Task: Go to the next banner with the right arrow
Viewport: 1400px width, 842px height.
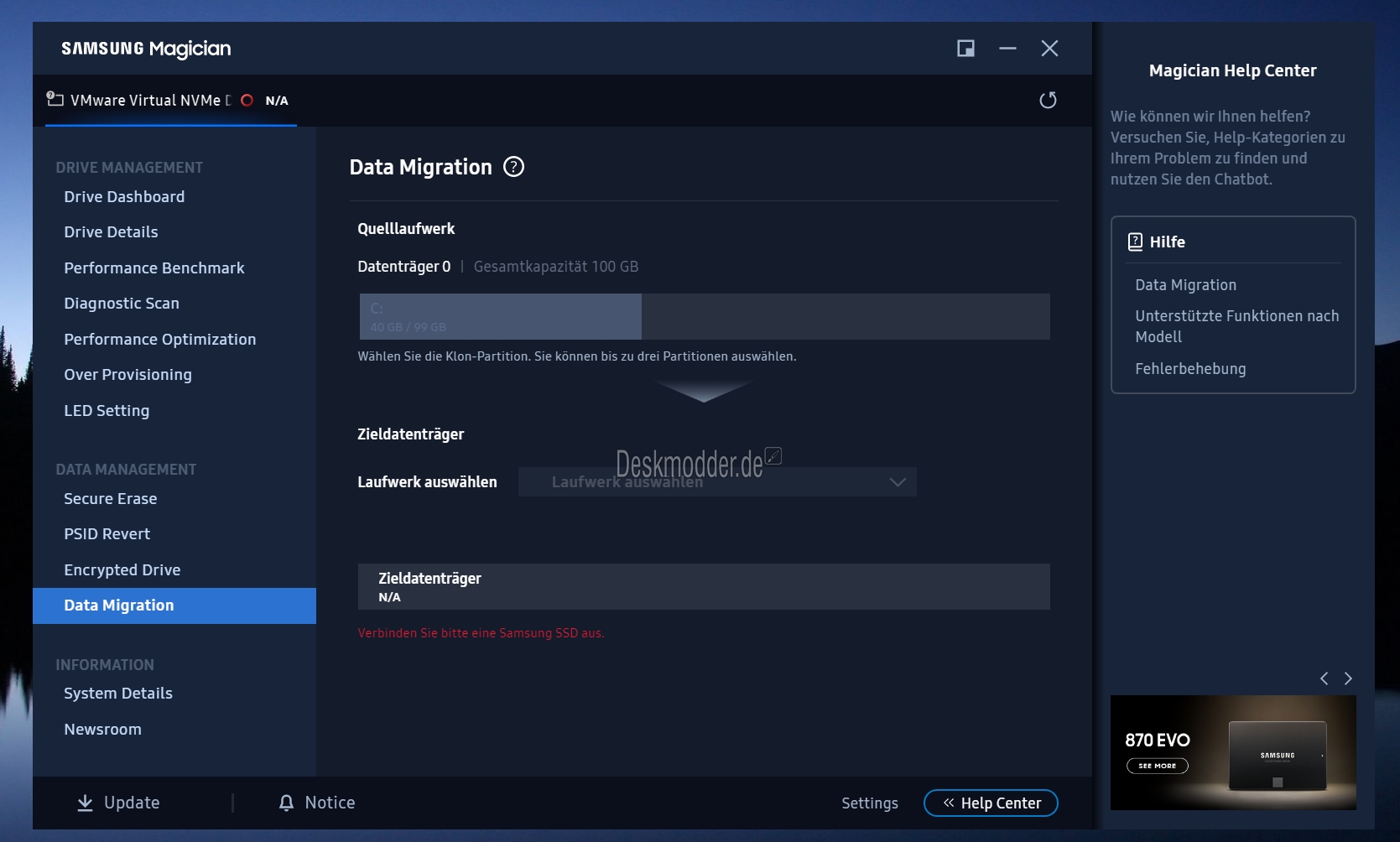Action: pyautogui.click(x=1348, y=678)
